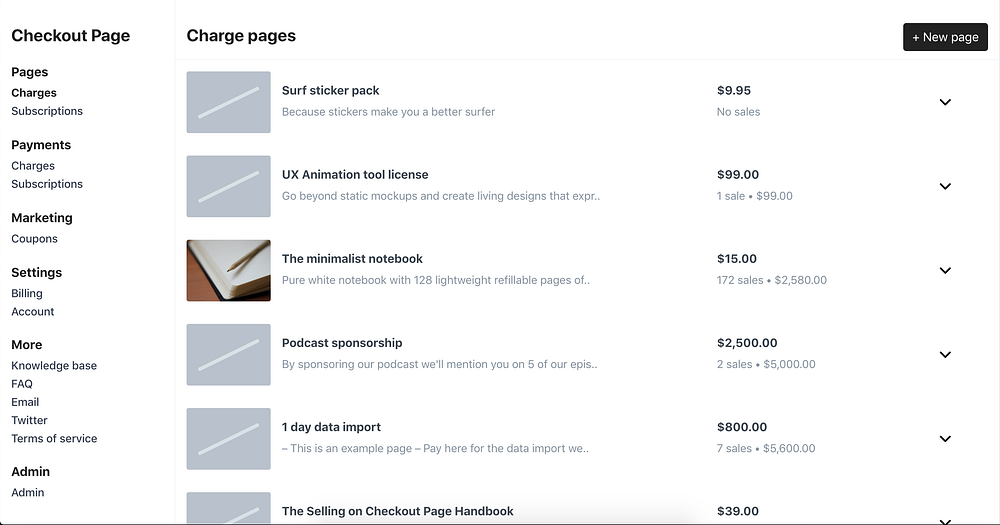Click Podcast sponsorship placeholder thumbnail
This screenshot has height=525, width=1000.
click(x=228, y=354)
